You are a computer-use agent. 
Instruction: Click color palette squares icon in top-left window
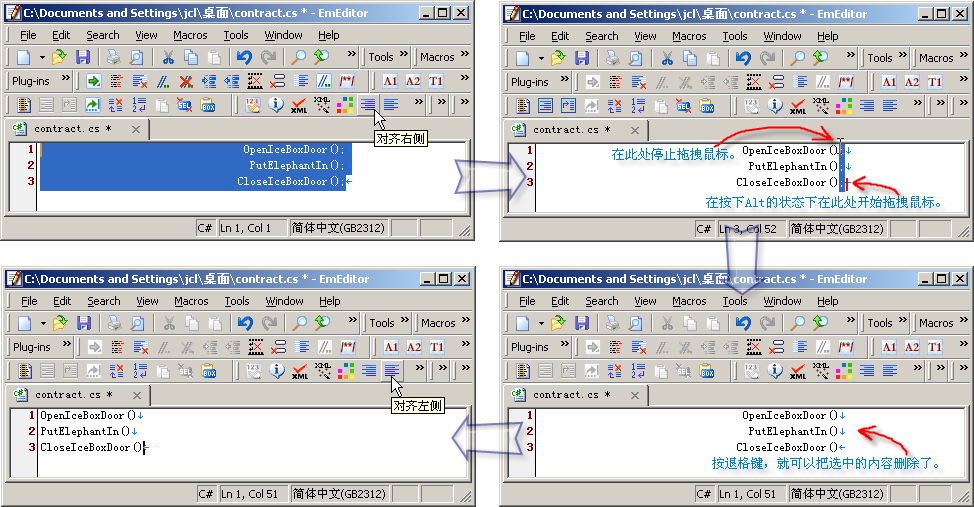pyautogui.click(x=345, y=105)
